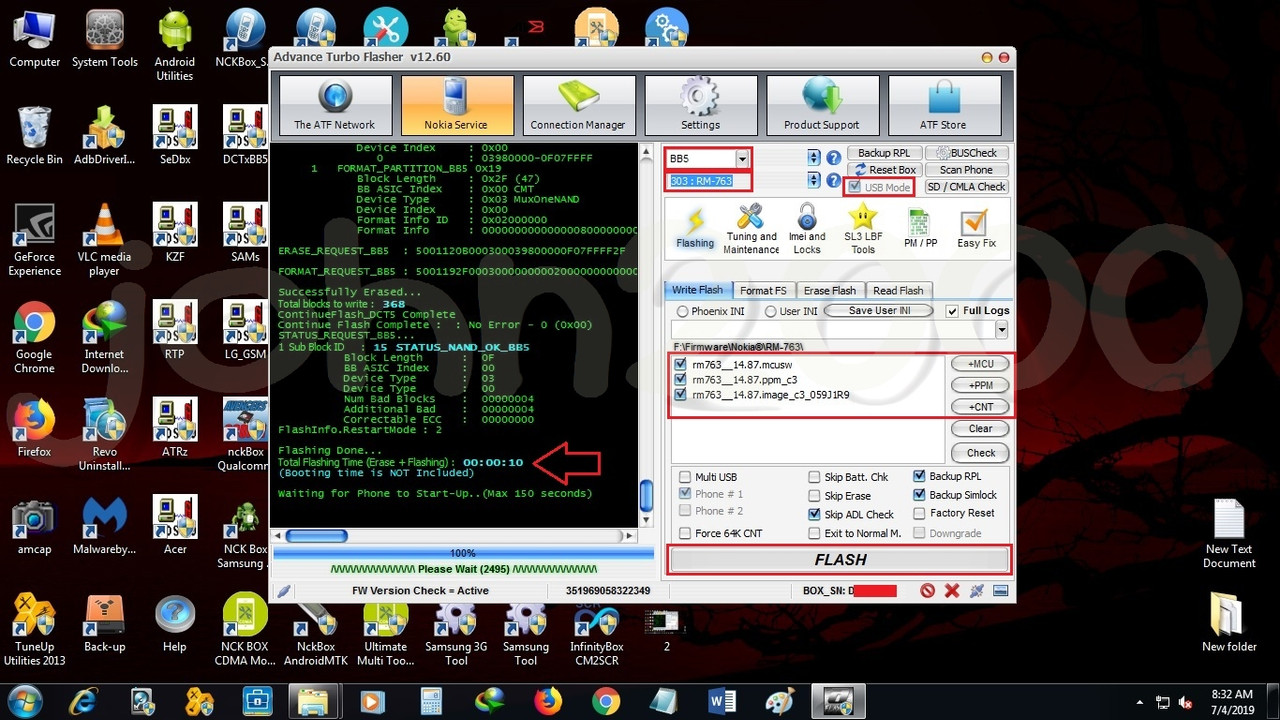Screen dimensions: 1280x720
Task: Open the ATF Store
Action: (x=944, y=106)
